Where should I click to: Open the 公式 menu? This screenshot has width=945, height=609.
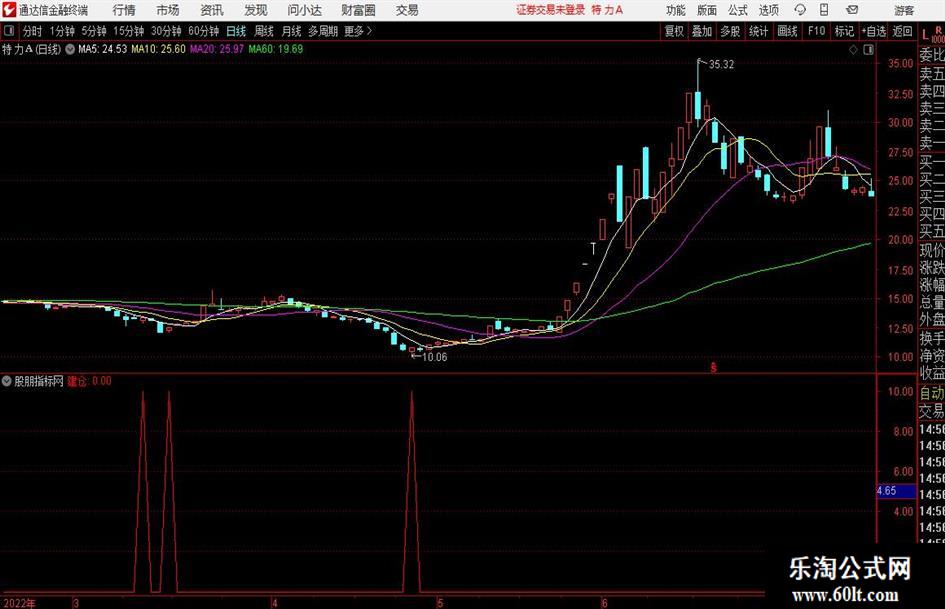point(738,10)
